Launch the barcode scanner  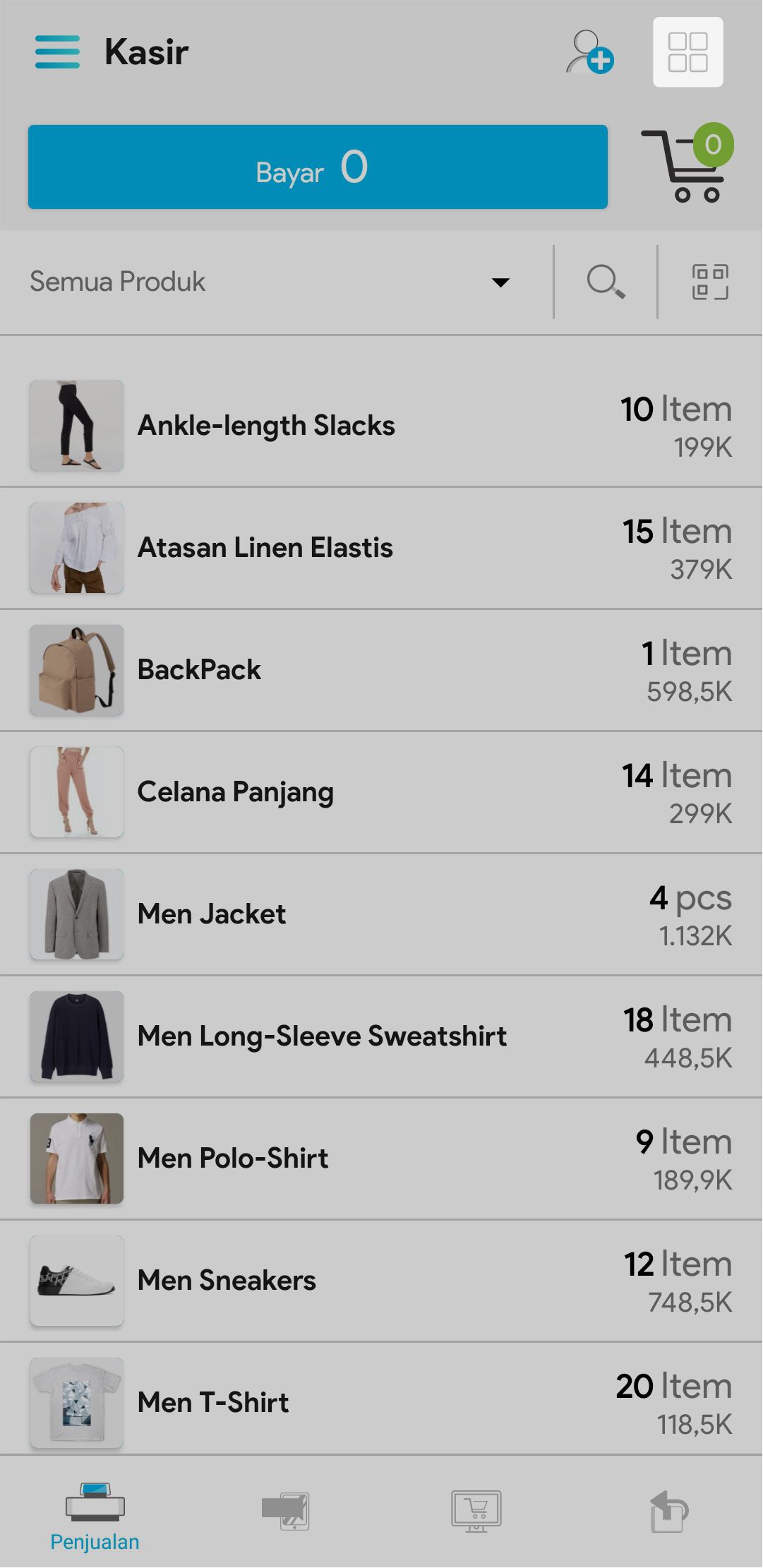(x=709, y=282)
